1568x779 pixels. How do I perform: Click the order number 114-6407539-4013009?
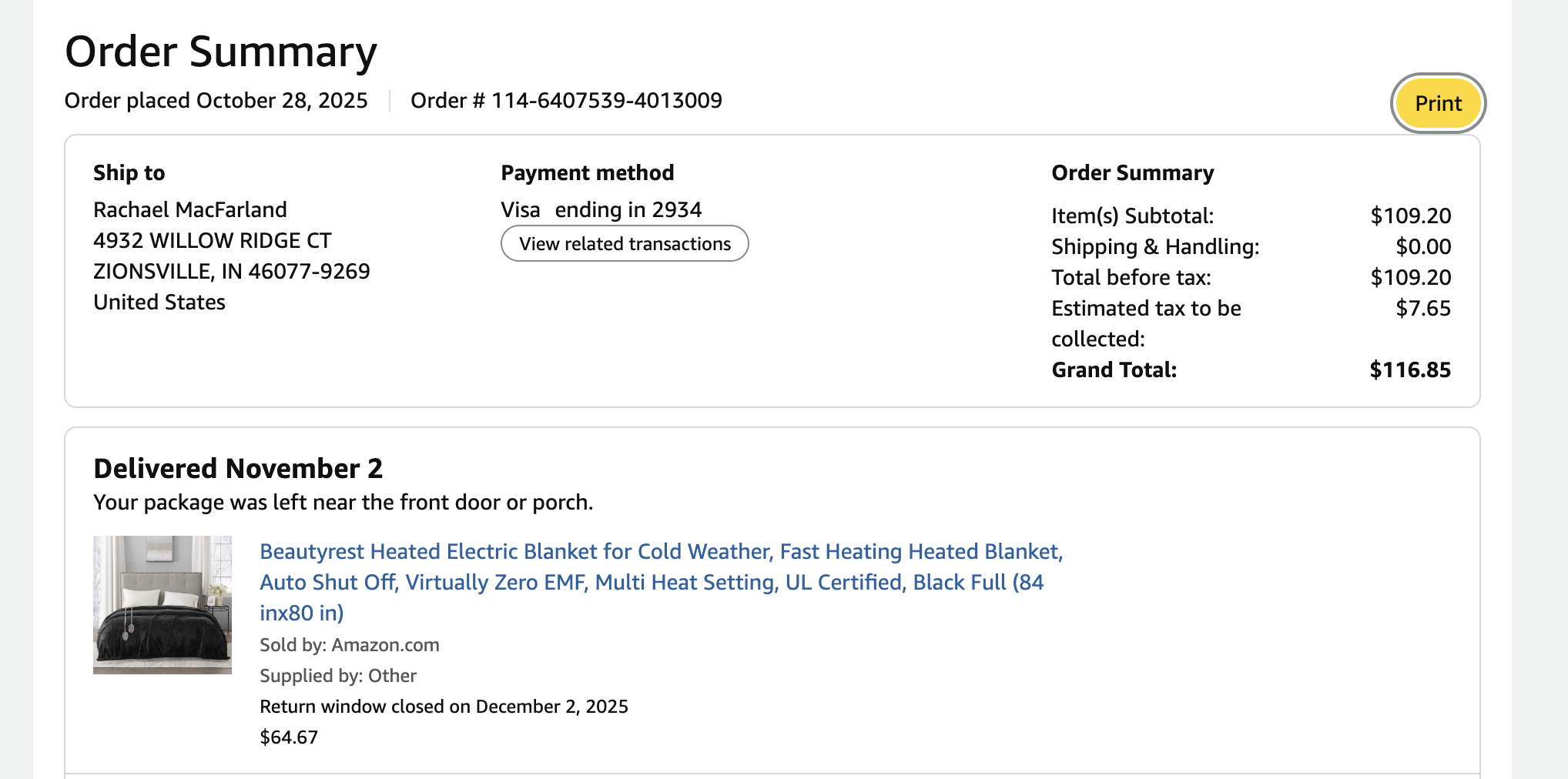tap(607, 100)
